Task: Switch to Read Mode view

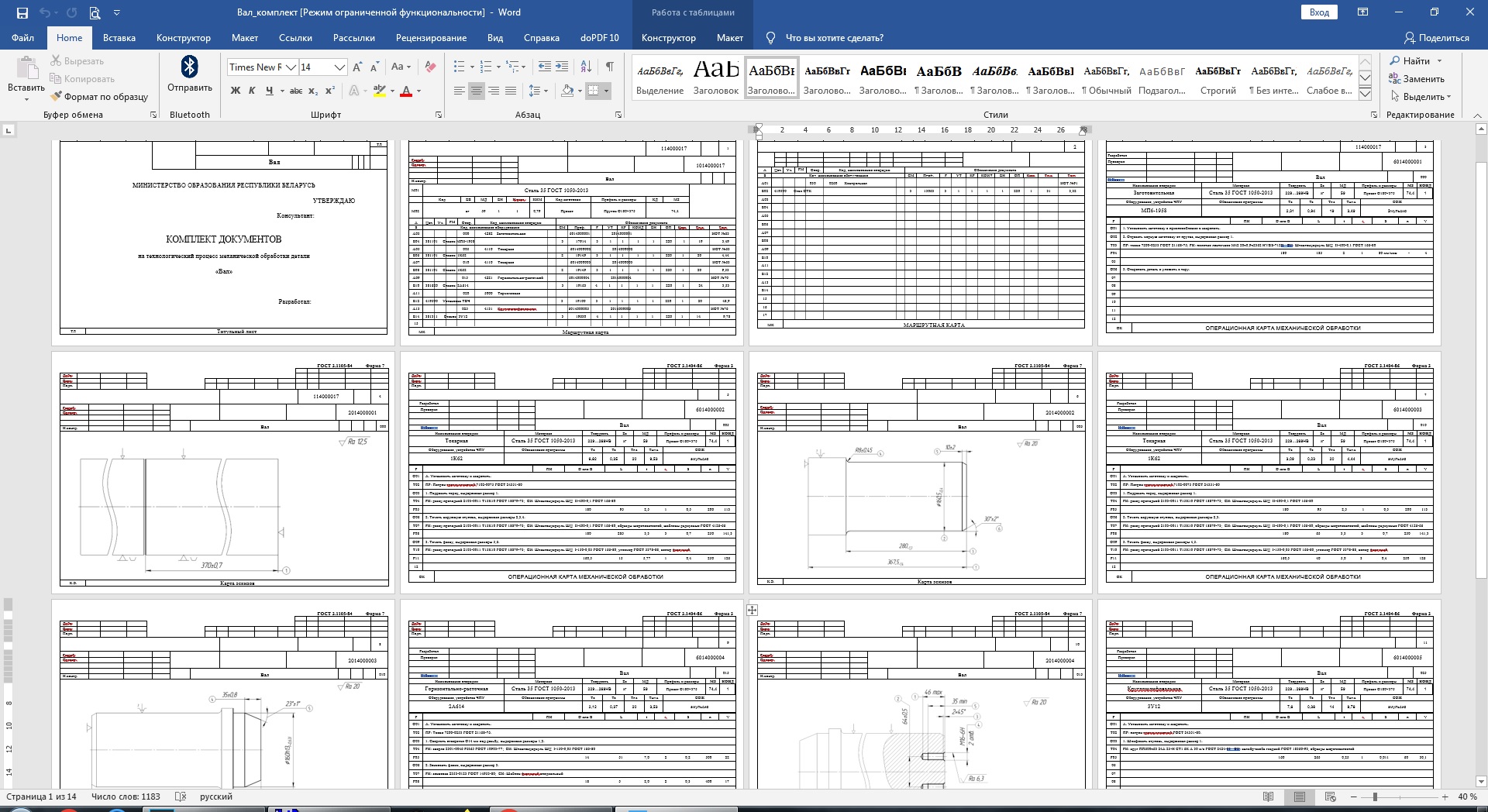Action: [x=1268, y=797]
